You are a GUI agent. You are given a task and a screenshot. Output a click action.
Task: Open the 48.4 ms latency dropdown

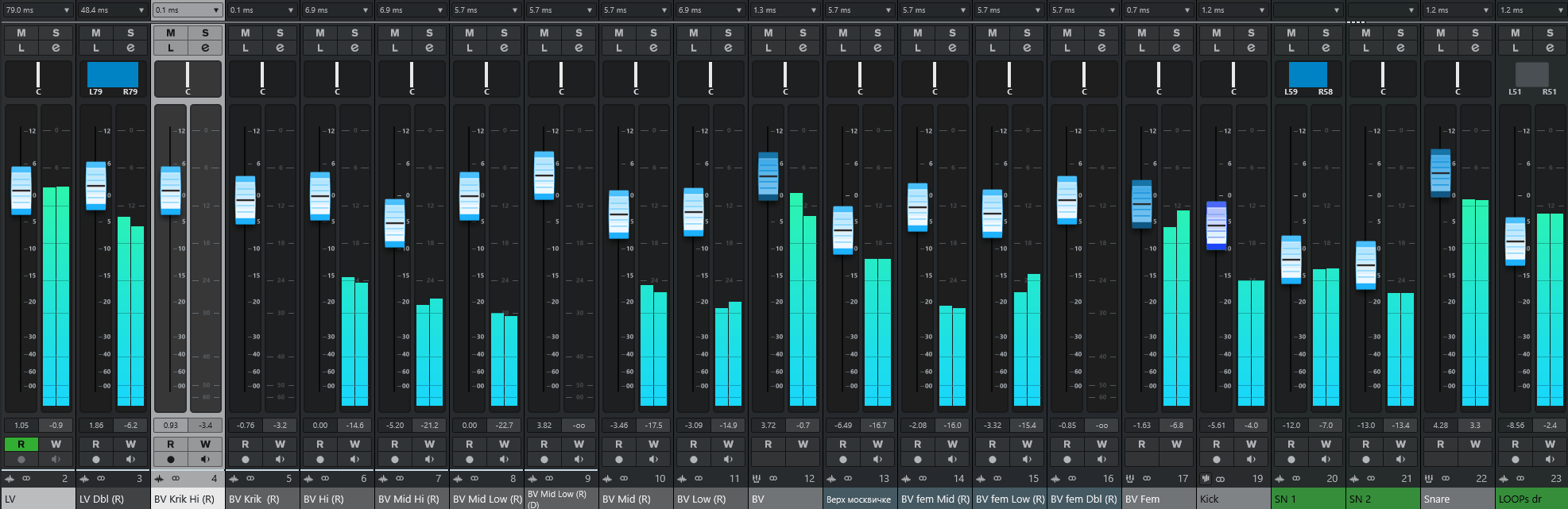112,10
